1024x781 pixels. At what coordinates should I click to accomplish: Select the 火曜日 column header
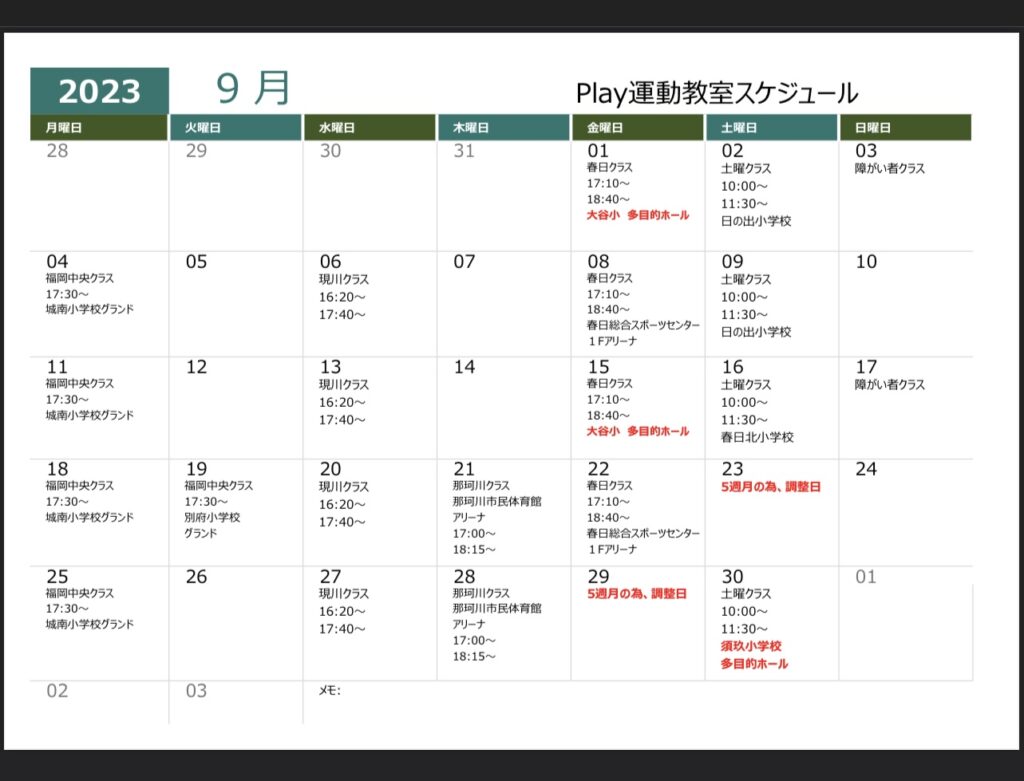click(236, 127)
